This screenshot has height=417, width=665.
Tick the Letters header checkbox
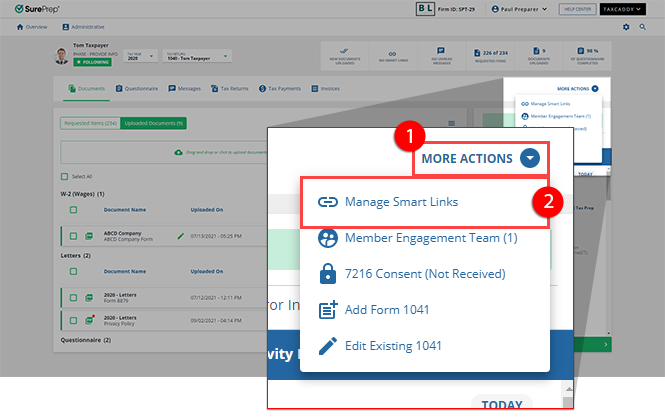coord(73,271)
